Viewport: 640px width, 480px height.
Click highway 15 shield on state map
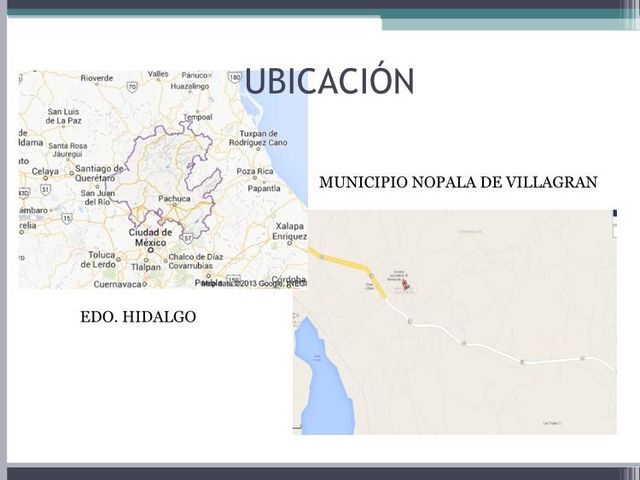[67, 218]
